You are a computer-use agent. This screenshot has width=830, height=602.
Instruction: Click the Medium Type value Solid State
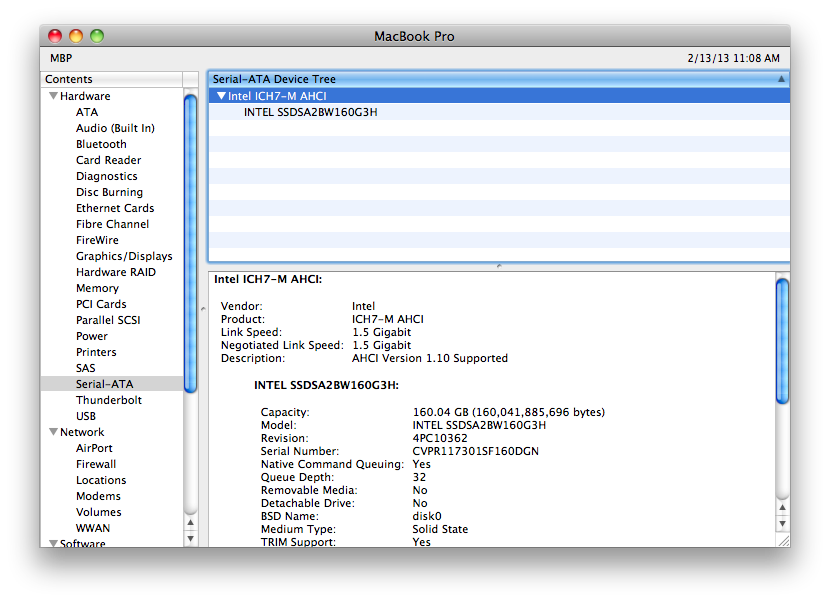click(440, 529)
